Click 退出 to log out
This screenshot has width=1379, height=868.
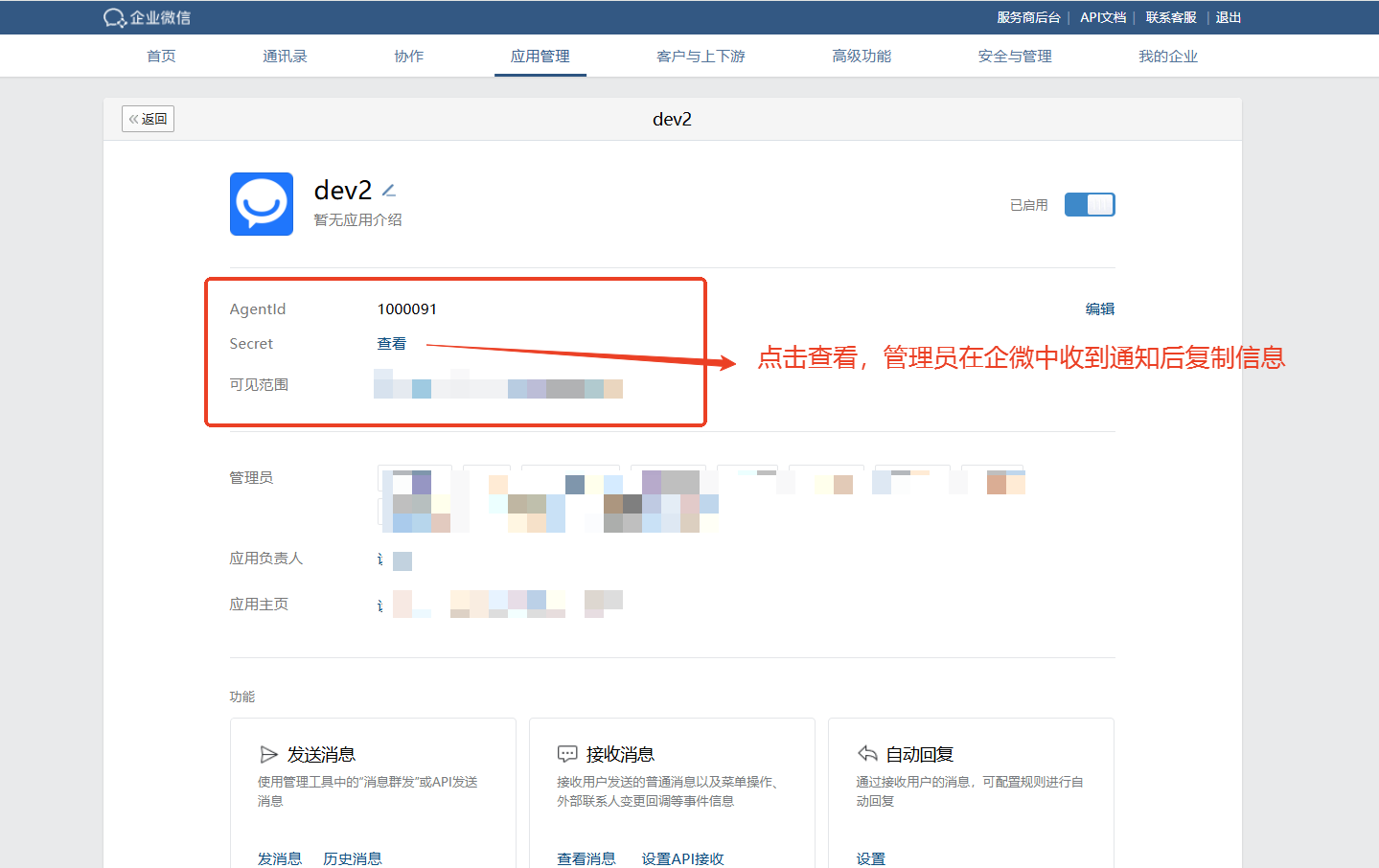[x=1229, y=17]
